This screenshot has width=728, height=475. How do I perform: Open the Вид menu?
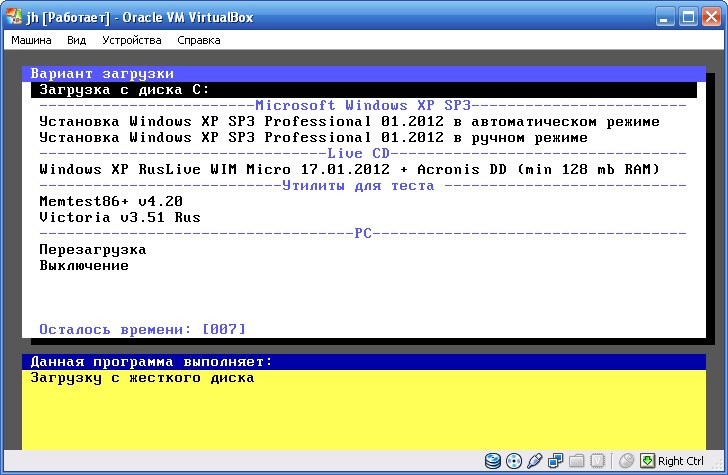pyautogui.click(x=77, y=40)
